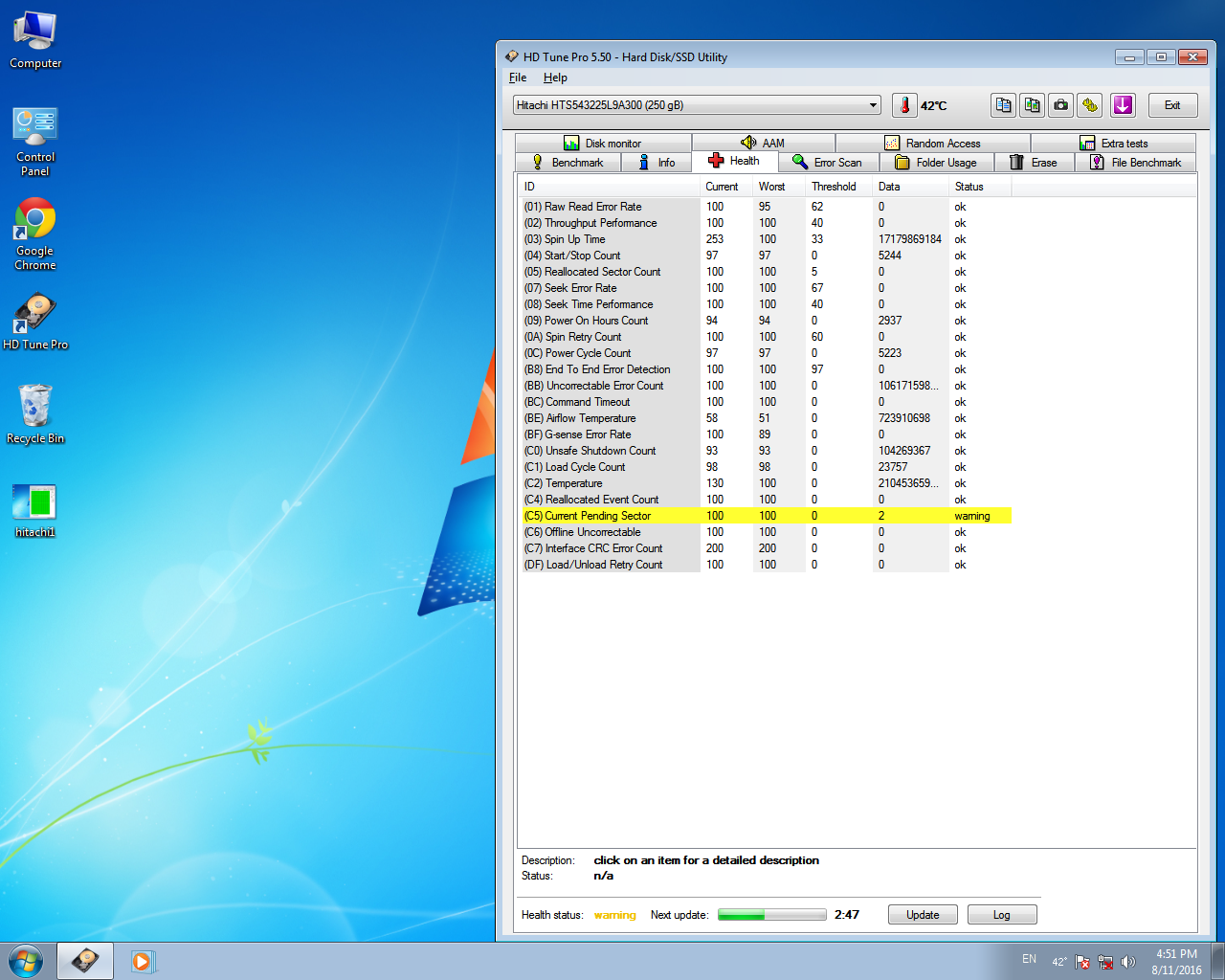Open the Hitachi drive selection dropdown

(x=697, y=105)
